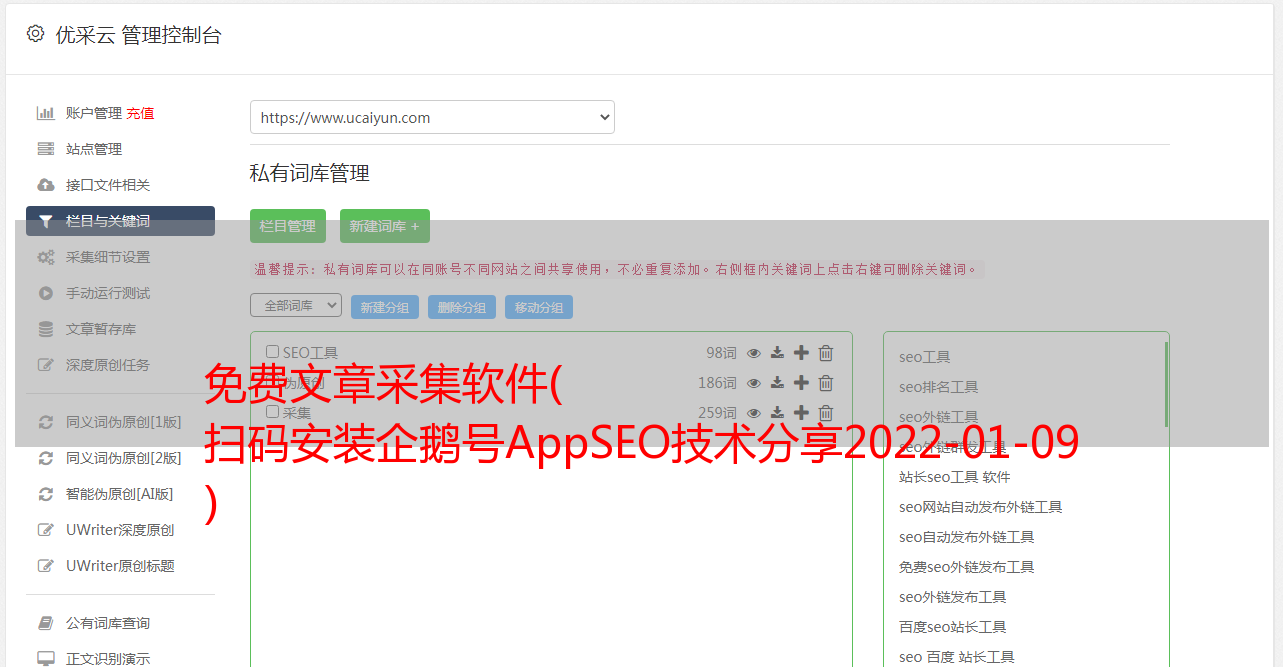Open the 全部词库 group dropdown
This screenshot has height=667, width=1283.
(296, 305)
